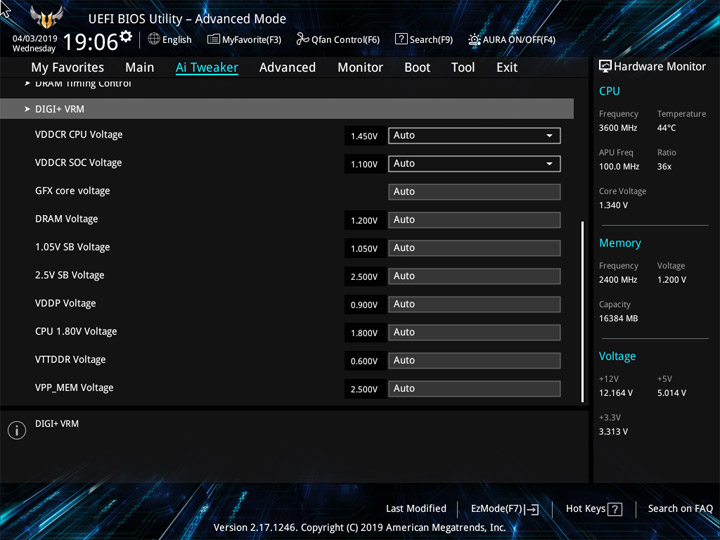Open Qfan Control fan icon
Viewport: 720px width, 540px height.
click(302, 39)
